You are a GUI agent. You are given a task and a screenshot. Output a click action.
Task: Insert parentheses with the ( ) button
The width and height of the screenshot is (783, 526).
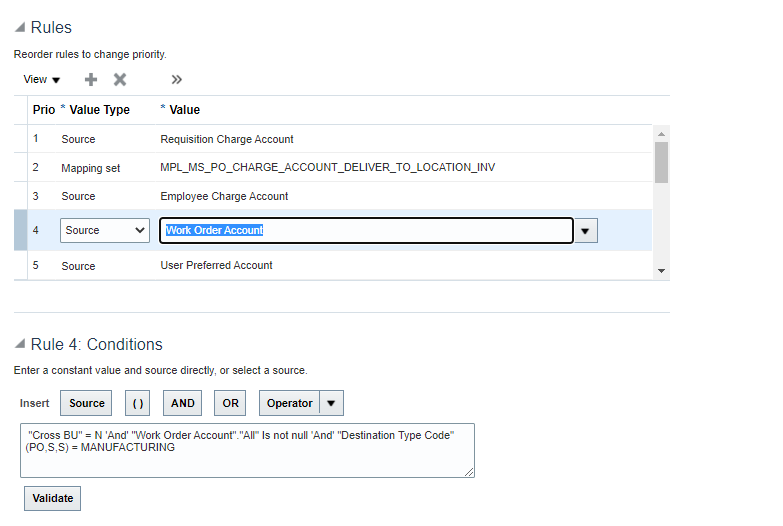pos(137,403)
